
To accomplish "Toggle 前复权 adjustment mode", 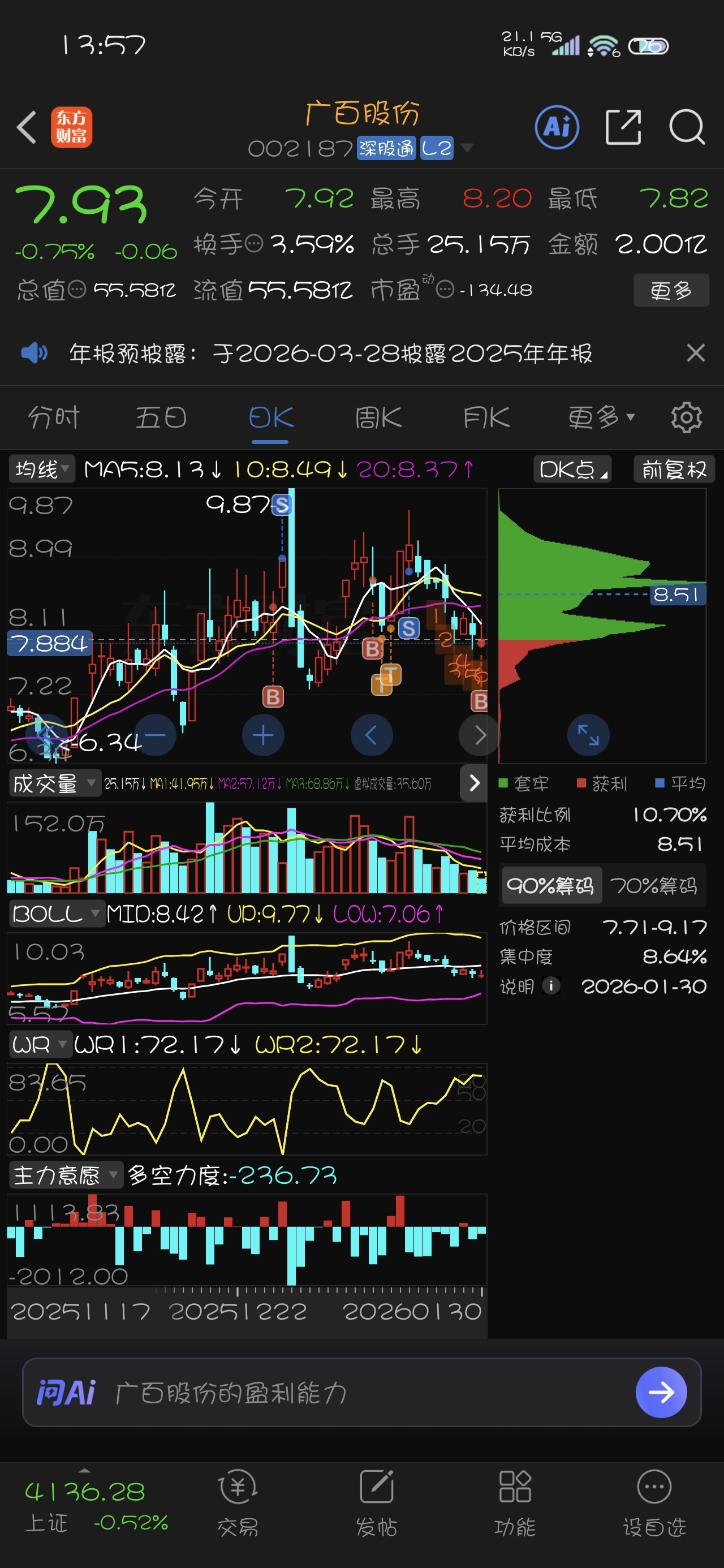I will tap(674, 469).
